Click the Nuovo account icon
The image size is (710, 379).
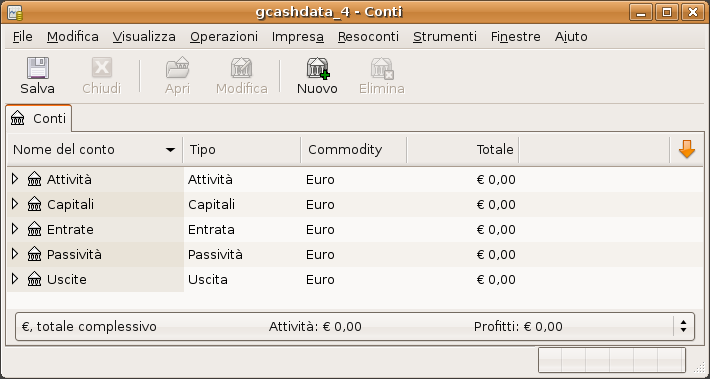[318, 68]
